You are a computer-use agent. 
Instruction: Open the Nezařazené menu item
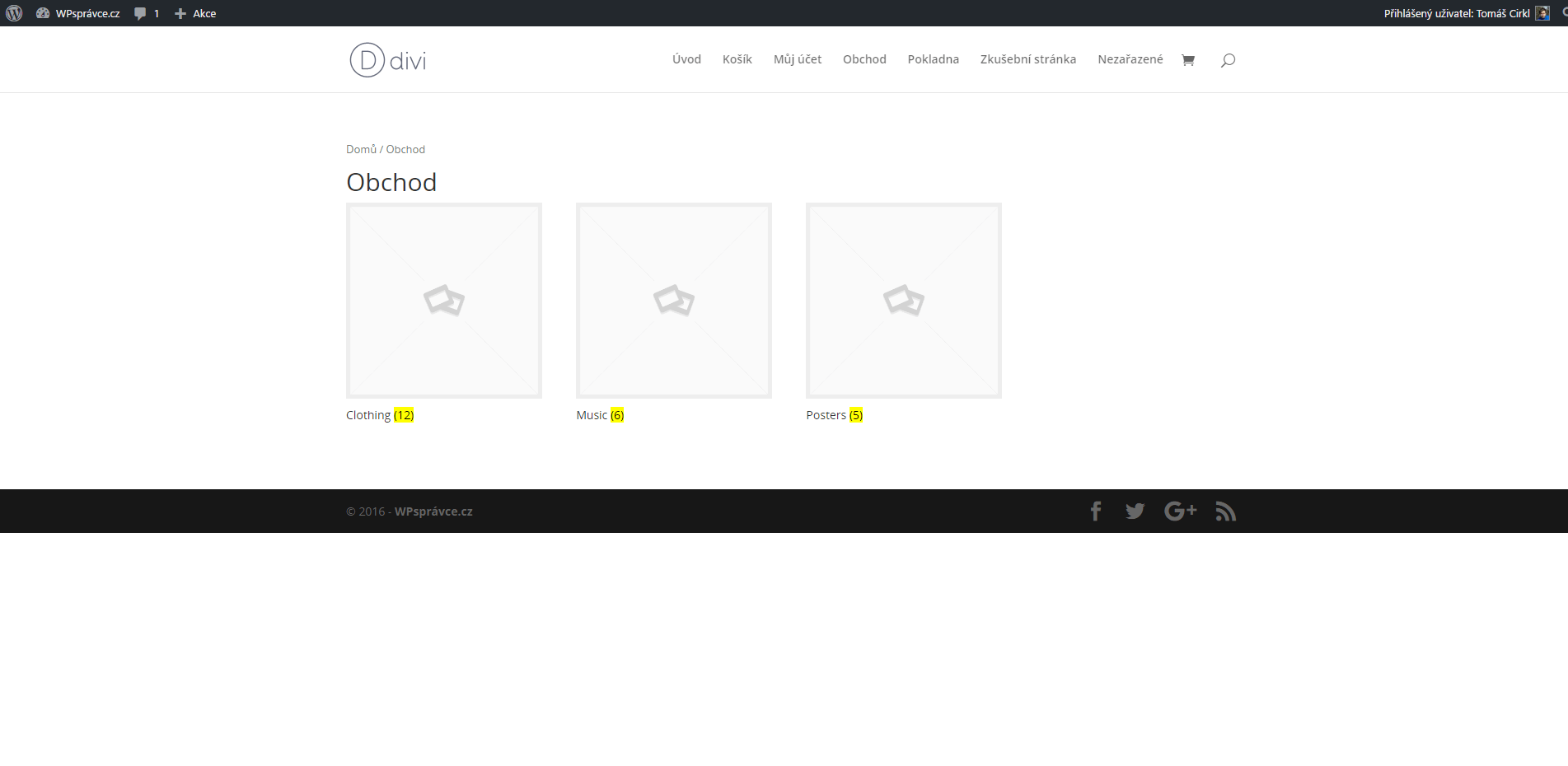pyautogui.click(x=1130, y=59)
